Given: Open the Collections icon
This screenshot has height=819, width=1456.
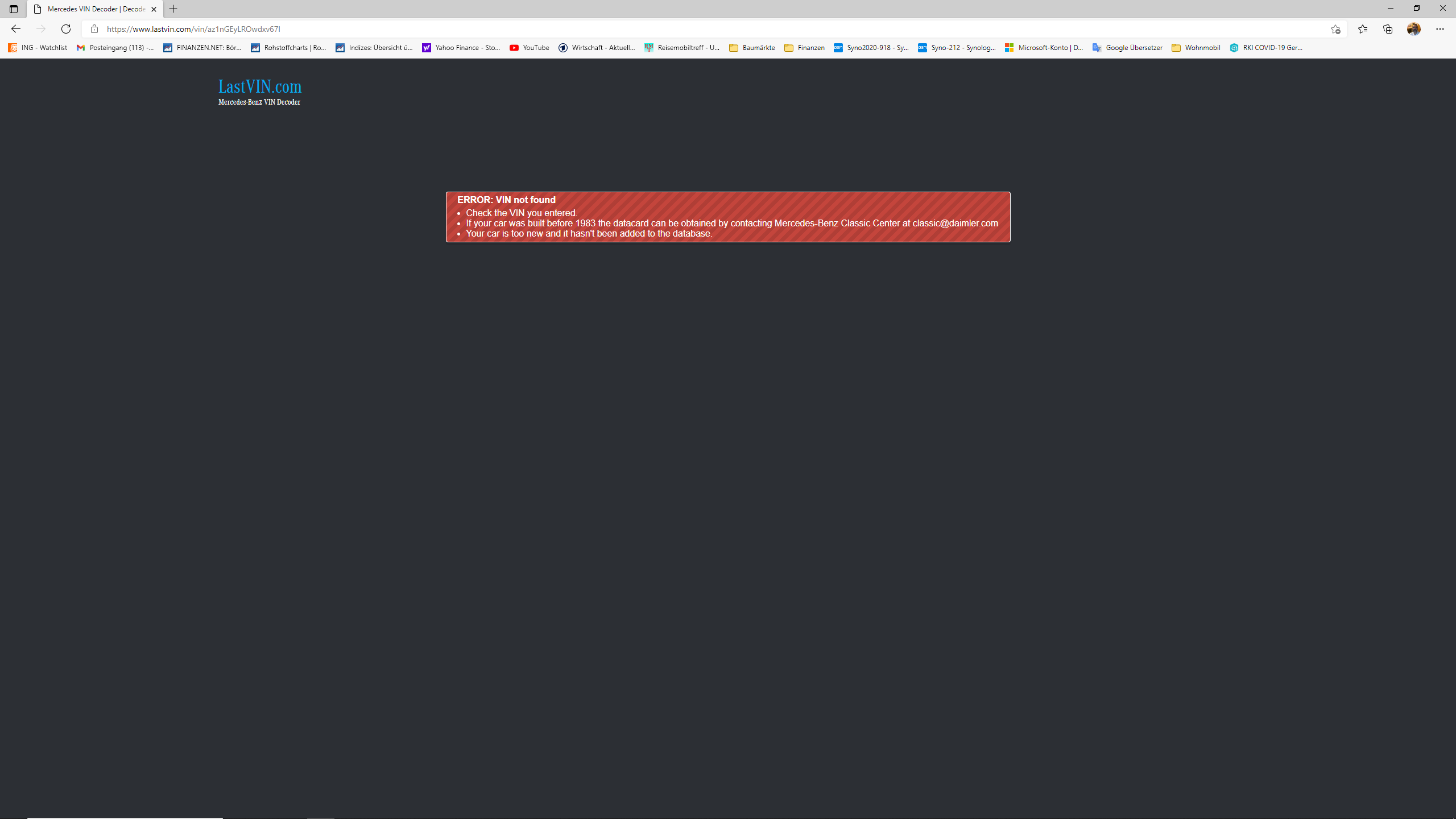Looking at the screenshot, I should [1388, 29].
